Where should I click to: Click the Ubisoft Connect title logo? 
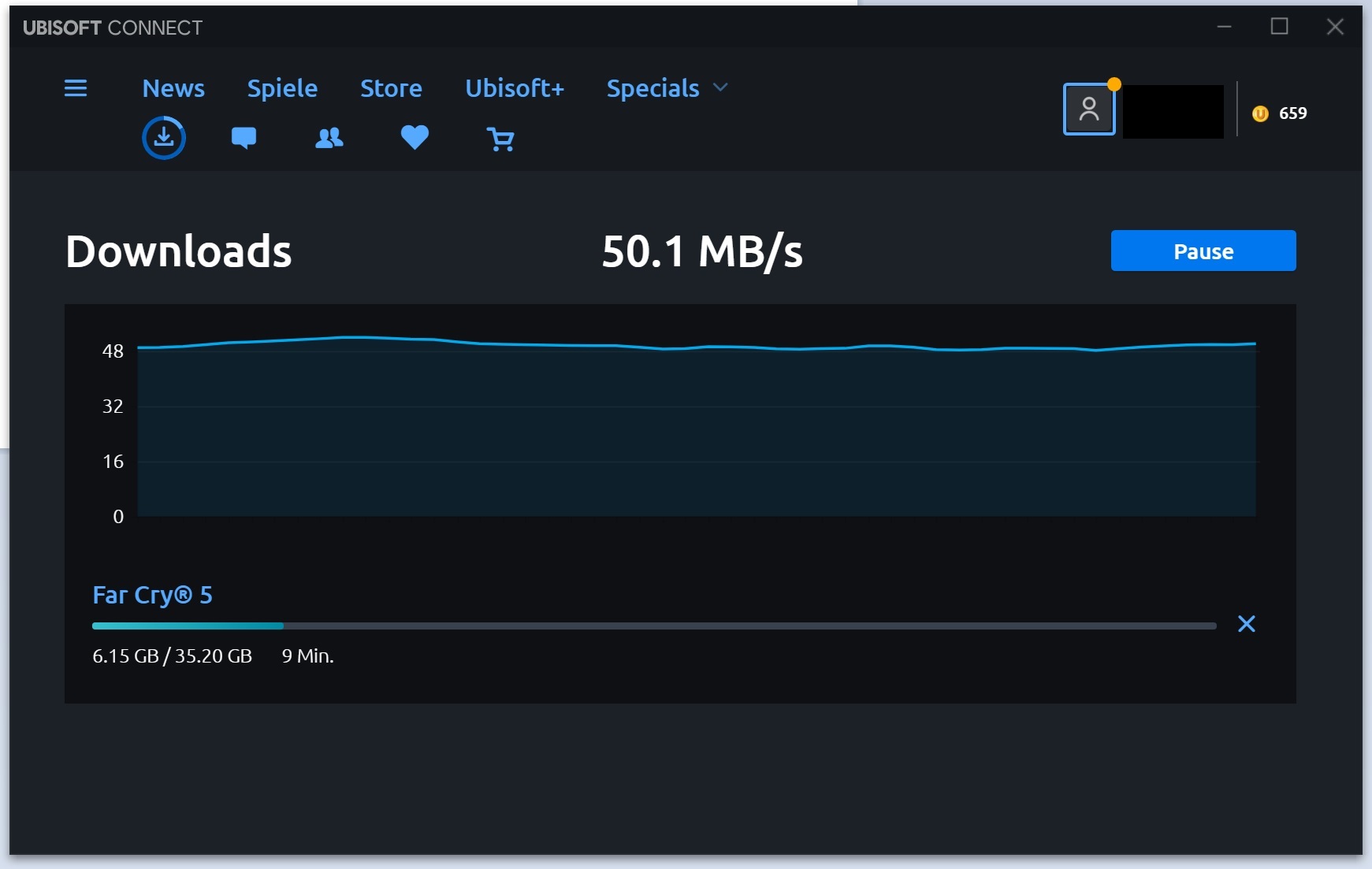click(x=113, y=28)
